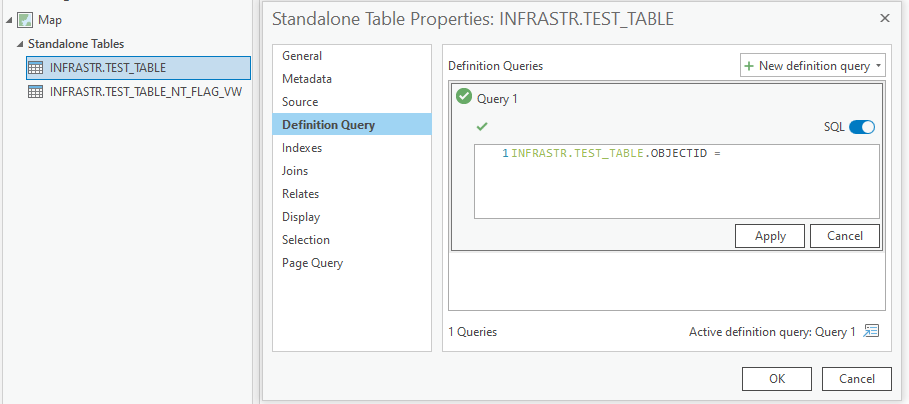The width and height of the screenshot is (909, 404).
Task: Click the active definition query icon
Action: click(872, 331)
